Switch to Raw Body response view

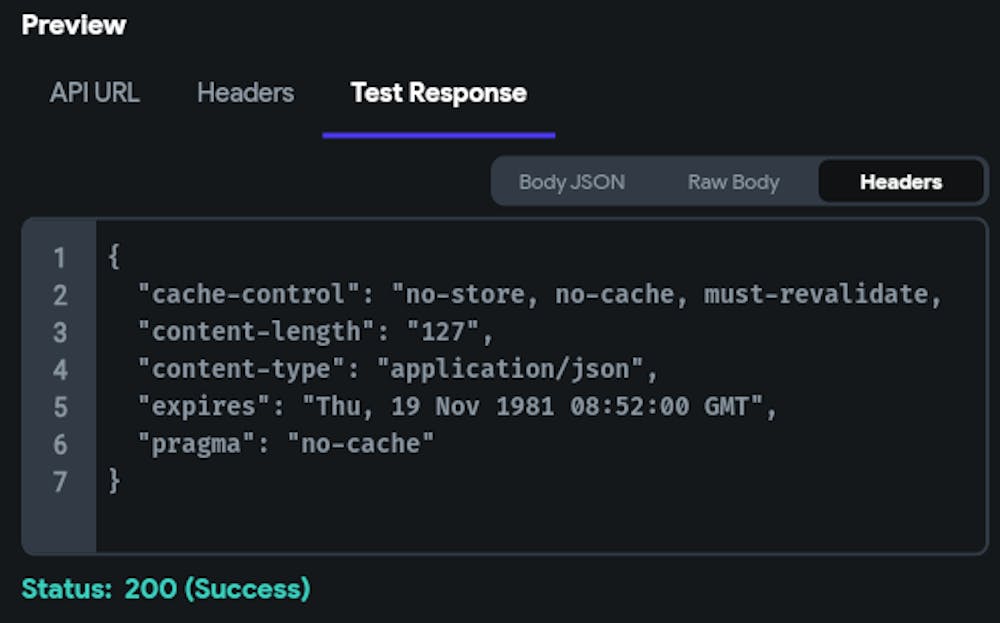733,182
